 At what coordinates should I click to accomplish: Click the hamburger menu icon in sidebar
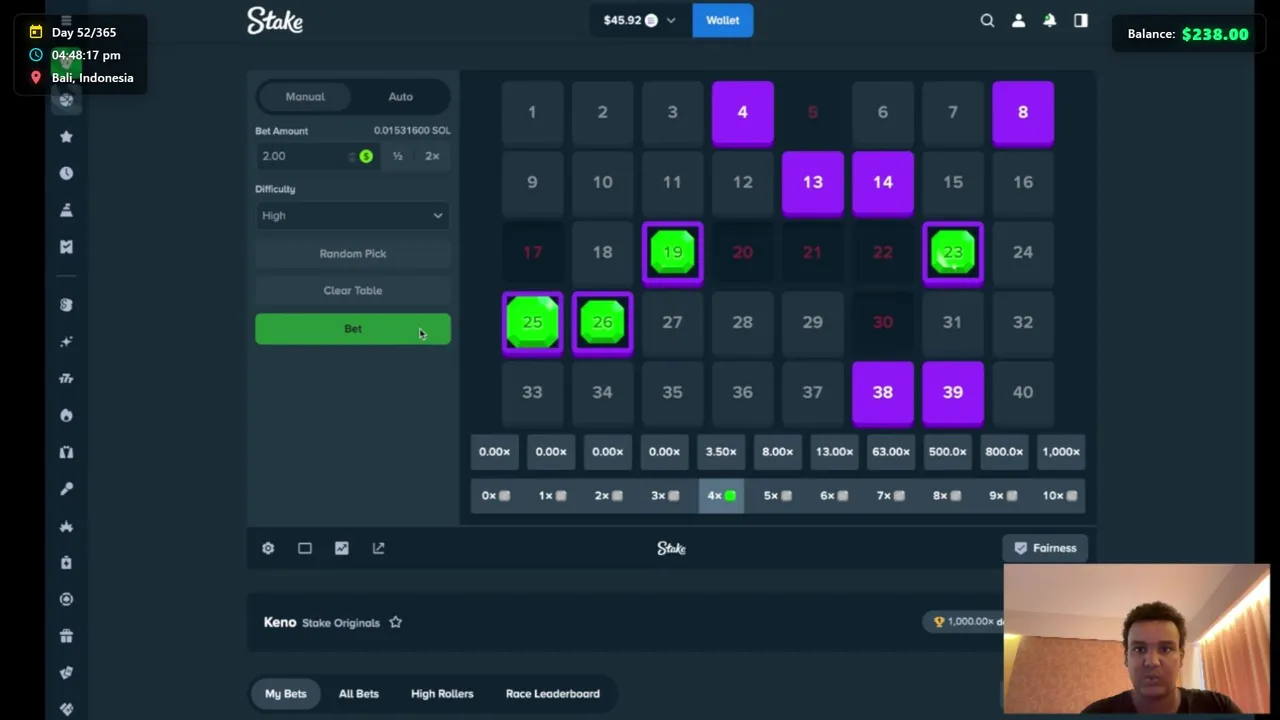[x=66, y=20]
